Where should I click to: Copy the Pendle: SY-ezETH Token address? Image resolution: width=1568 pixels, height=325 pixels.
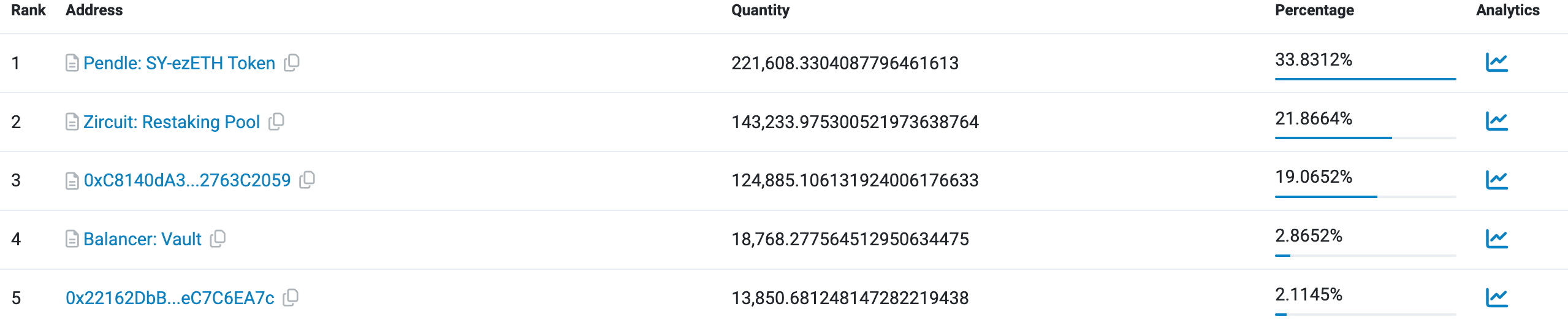(292, 63)
